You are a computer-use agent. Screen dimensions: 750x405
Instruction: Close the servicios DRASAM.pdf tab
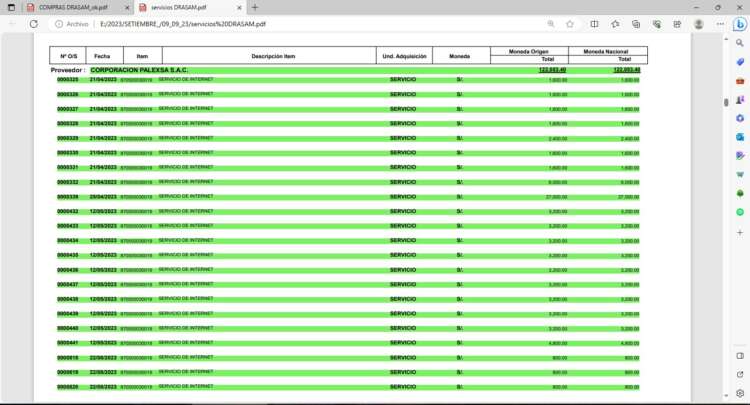coord(236,7)
